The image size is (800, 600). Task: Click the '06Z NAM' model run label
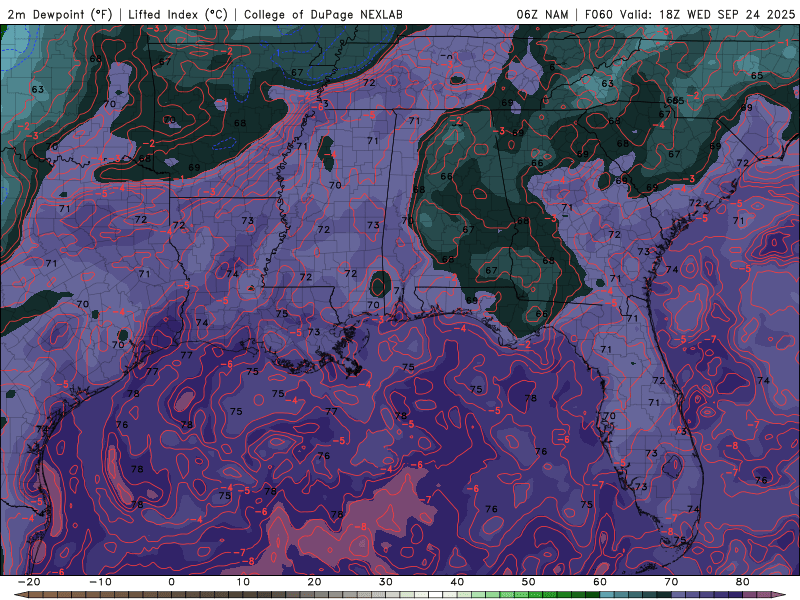click(x=542, y=14)
